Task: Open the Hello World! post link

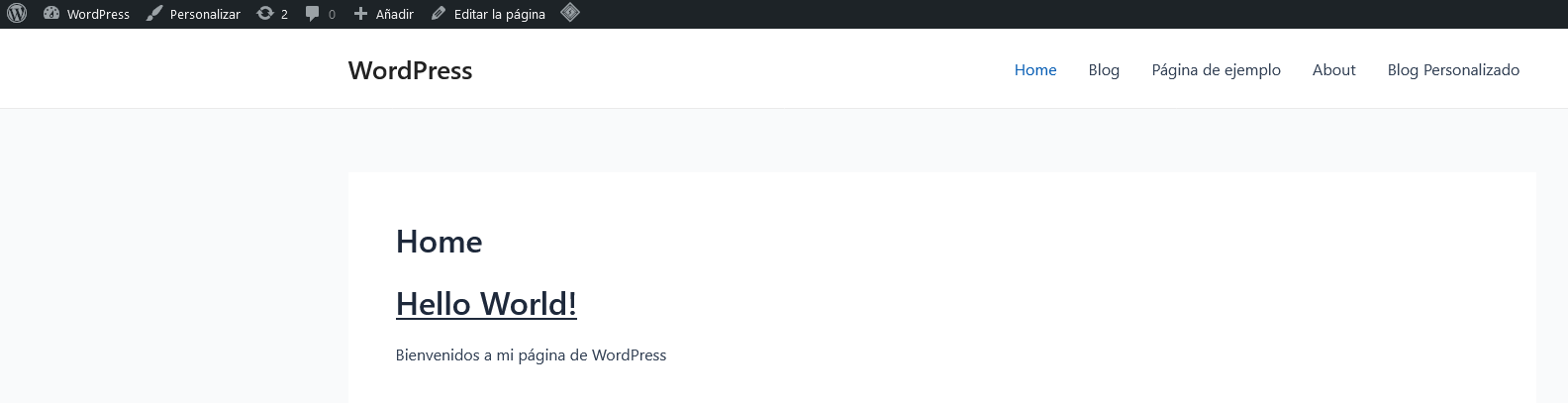Action: (486, 304)
